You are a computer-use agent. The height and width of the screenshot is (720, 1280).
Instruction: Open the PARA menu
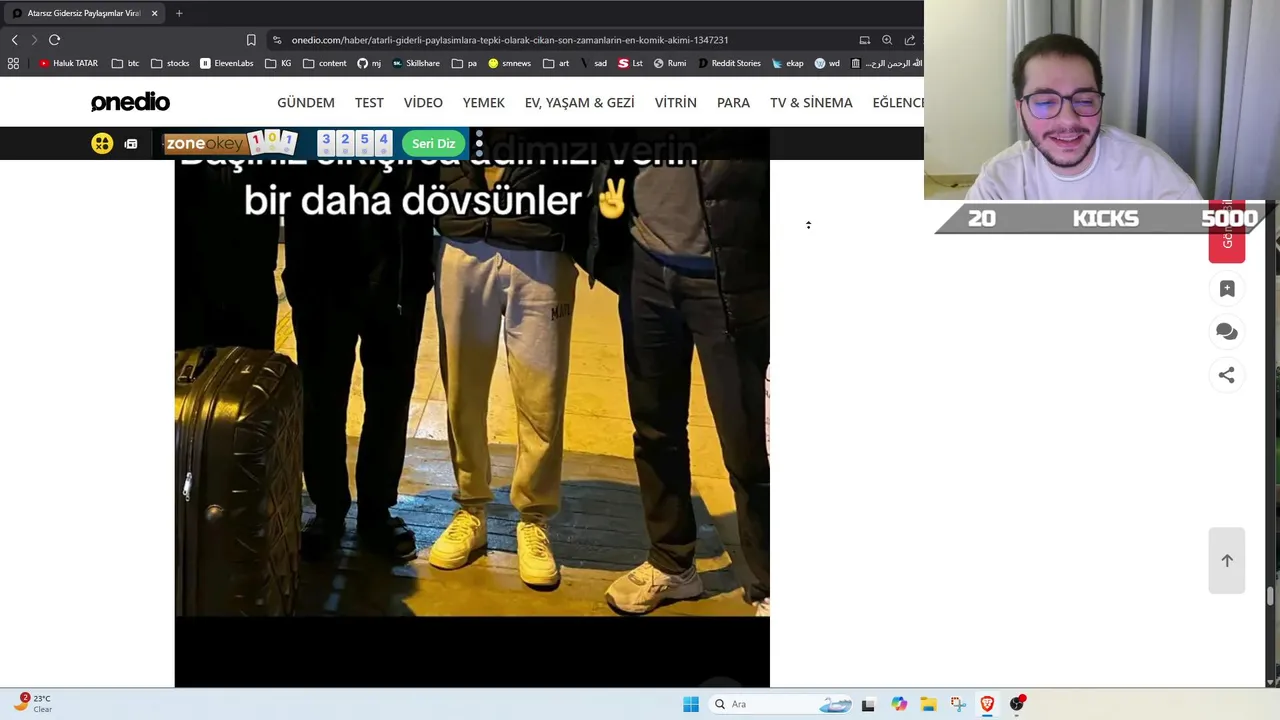pos(733,103)
